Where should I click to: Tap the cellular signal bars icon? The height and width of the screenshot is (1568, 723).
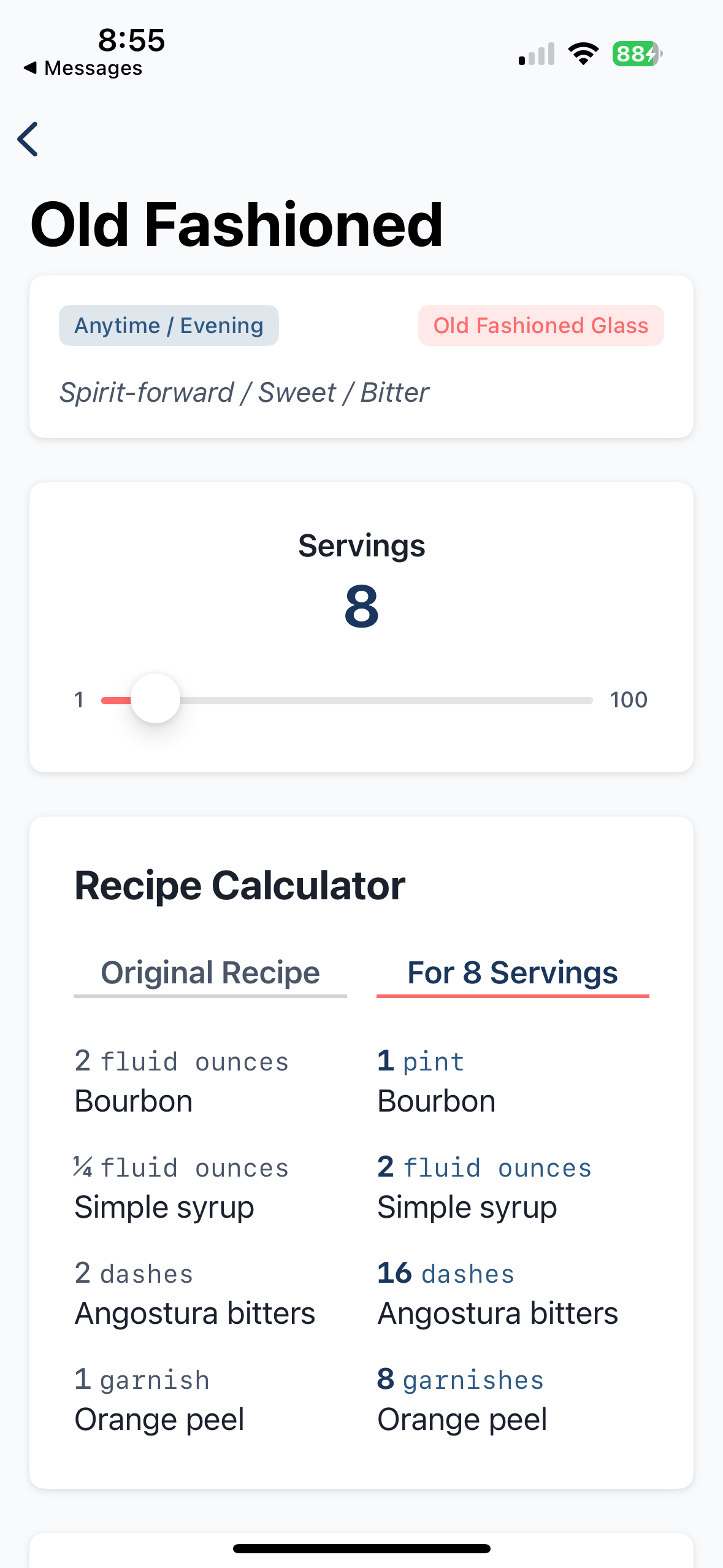[x=537, y=54]
